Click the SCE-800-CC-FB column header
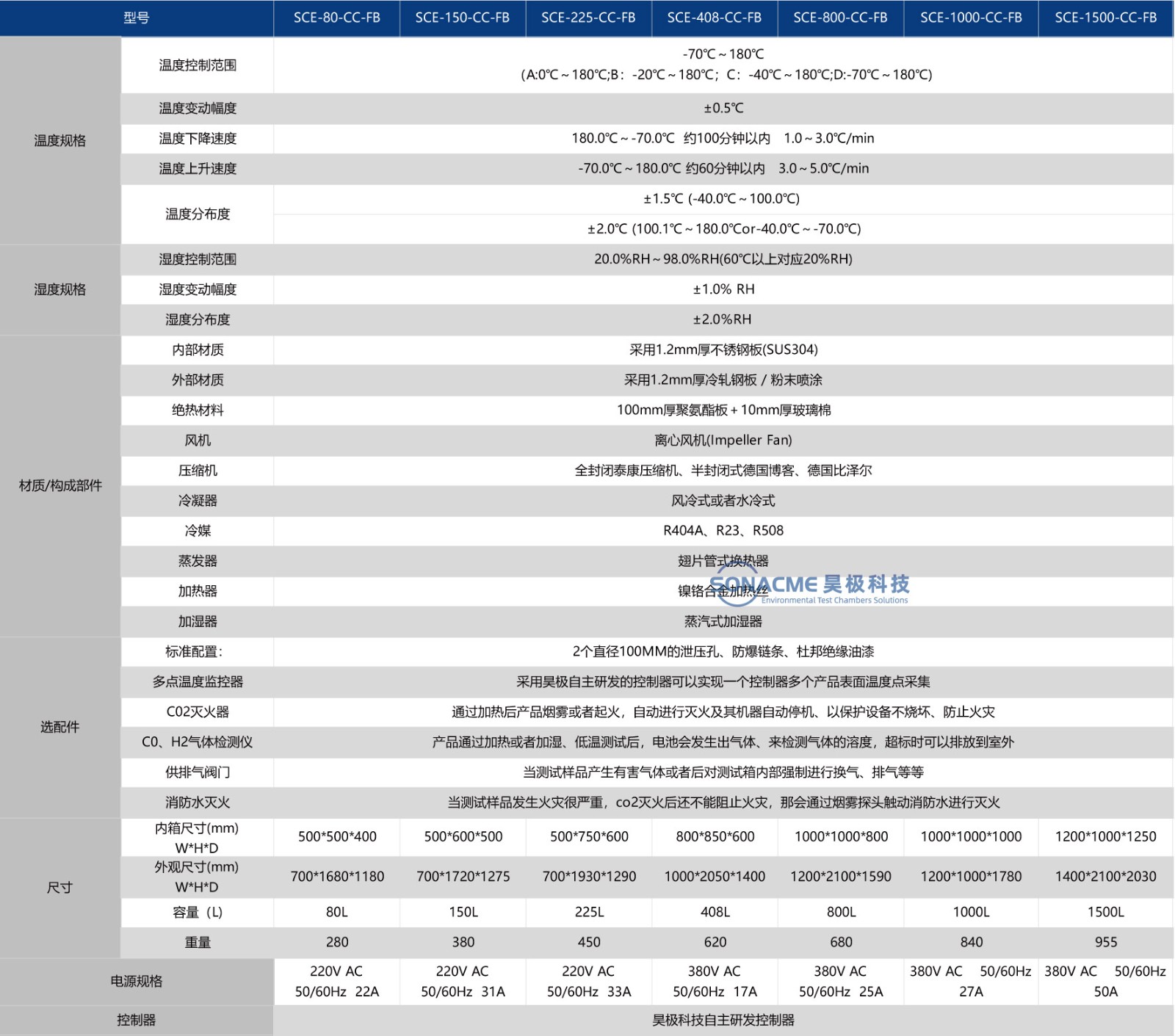Image resolution: width=1175 pixels, height=1036 pixels. [840, 18]
